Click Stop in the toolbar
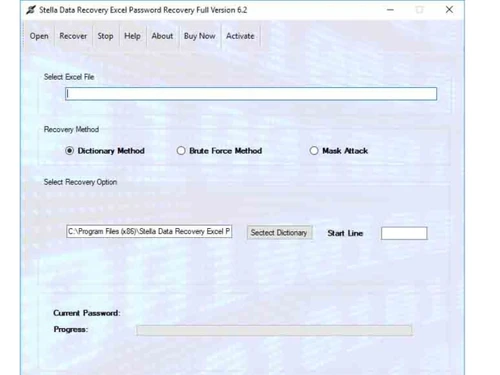This screenshot has width=500, height=375. [105, 36]
